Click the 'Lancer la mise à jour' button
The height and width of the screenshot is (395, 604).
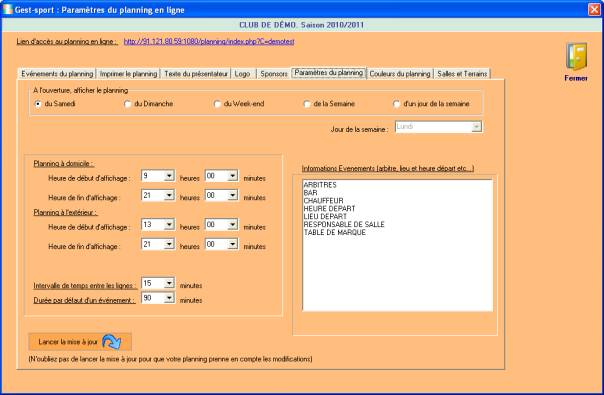coord(80,342)
